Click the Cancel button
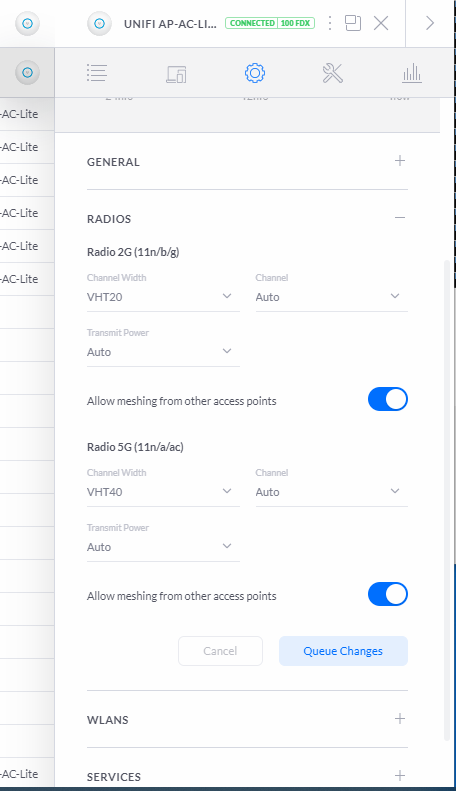Screen dimensions: 456x791 point(220,651)
